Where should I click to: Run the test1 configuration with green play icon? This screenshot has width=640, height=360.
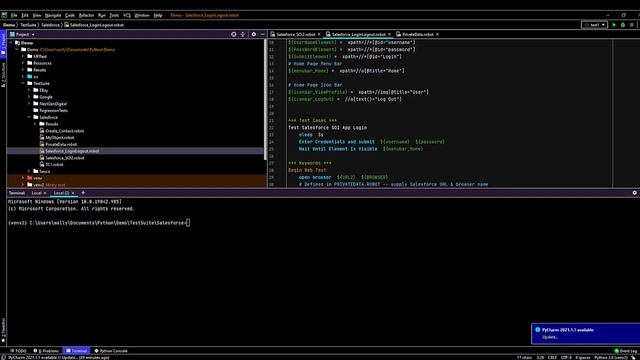614,25
